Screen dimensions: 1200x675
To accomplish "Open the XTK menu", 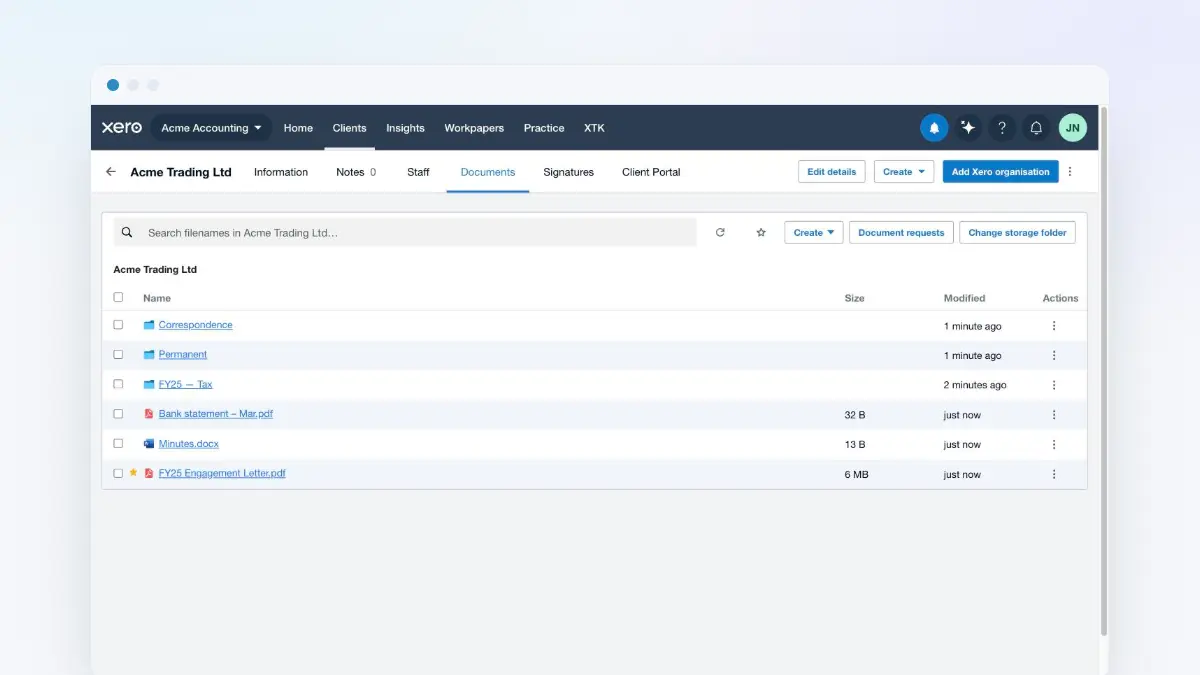I will tap(594, 128).
